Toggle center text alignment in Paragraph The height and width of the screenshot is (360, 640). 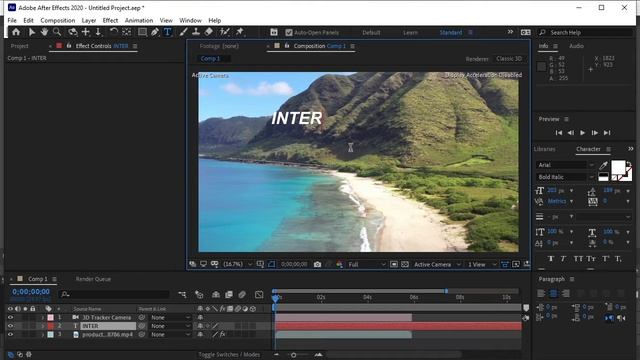point(553,293)
